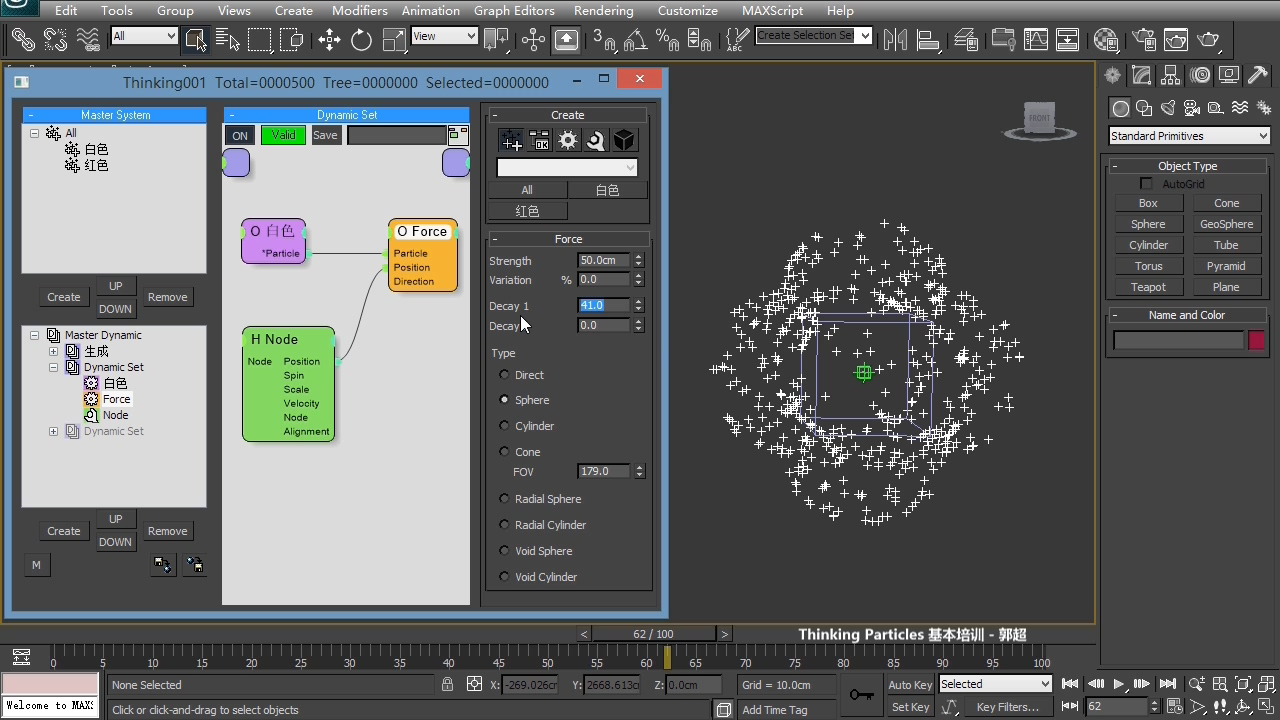
Task: Click the Bind to Space Warp icon
Action: (88, 39)
